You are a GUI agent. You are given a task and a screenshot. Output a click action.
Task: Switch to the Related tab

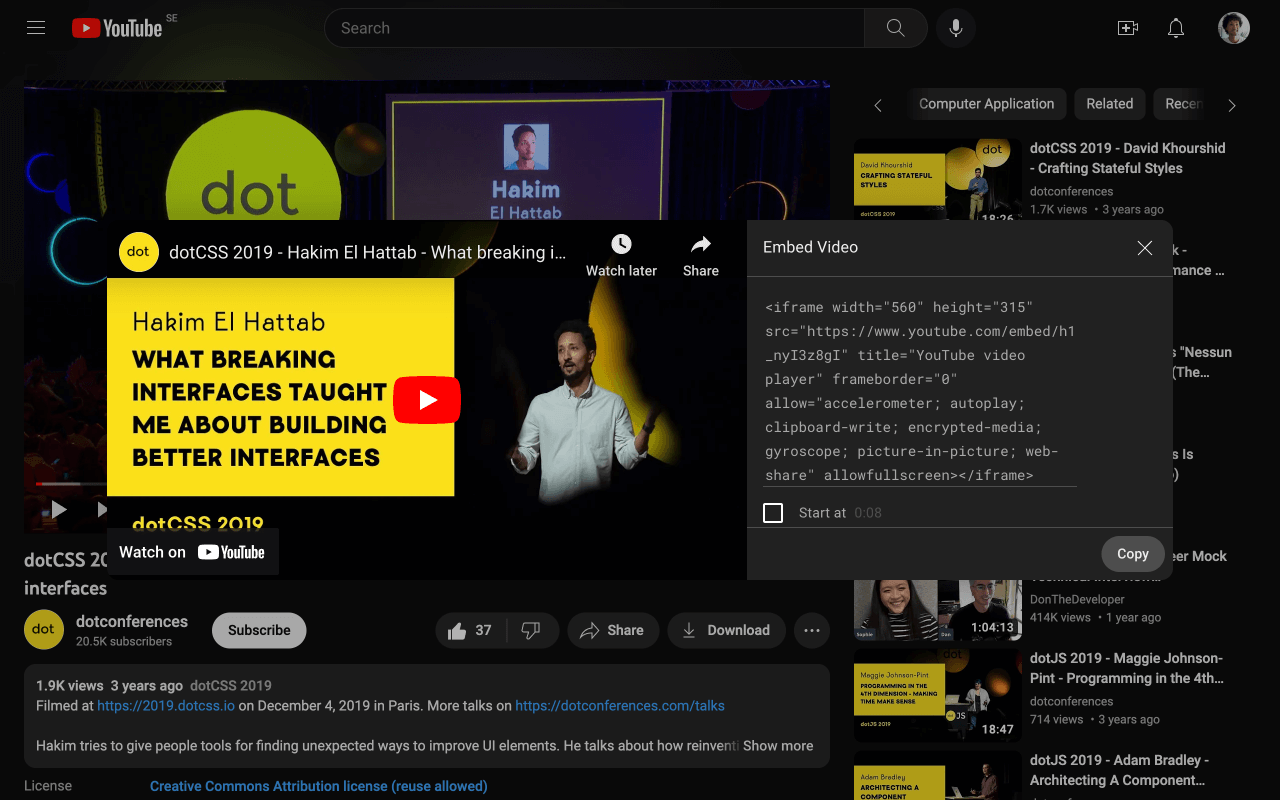1109,104
